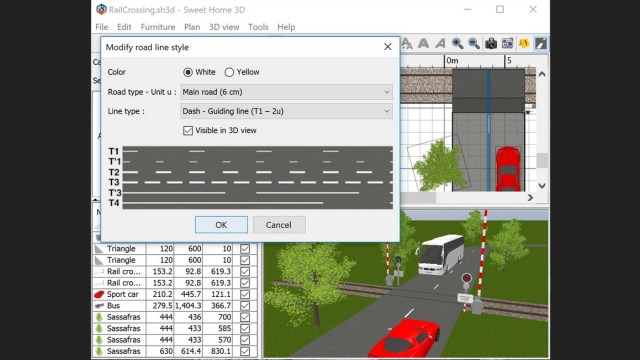Screen dimensions: 640x360
Task: Click the Bus row icon
Action: (x=99, y=306)
